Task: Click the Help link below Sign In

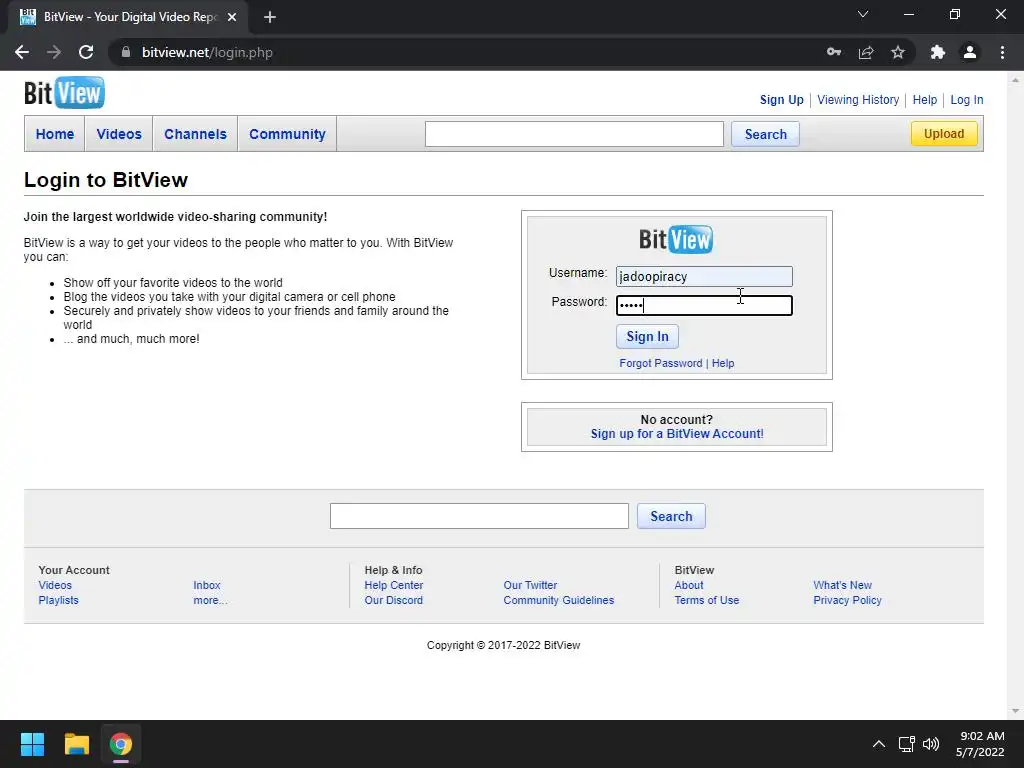Action: click(723, 363)
